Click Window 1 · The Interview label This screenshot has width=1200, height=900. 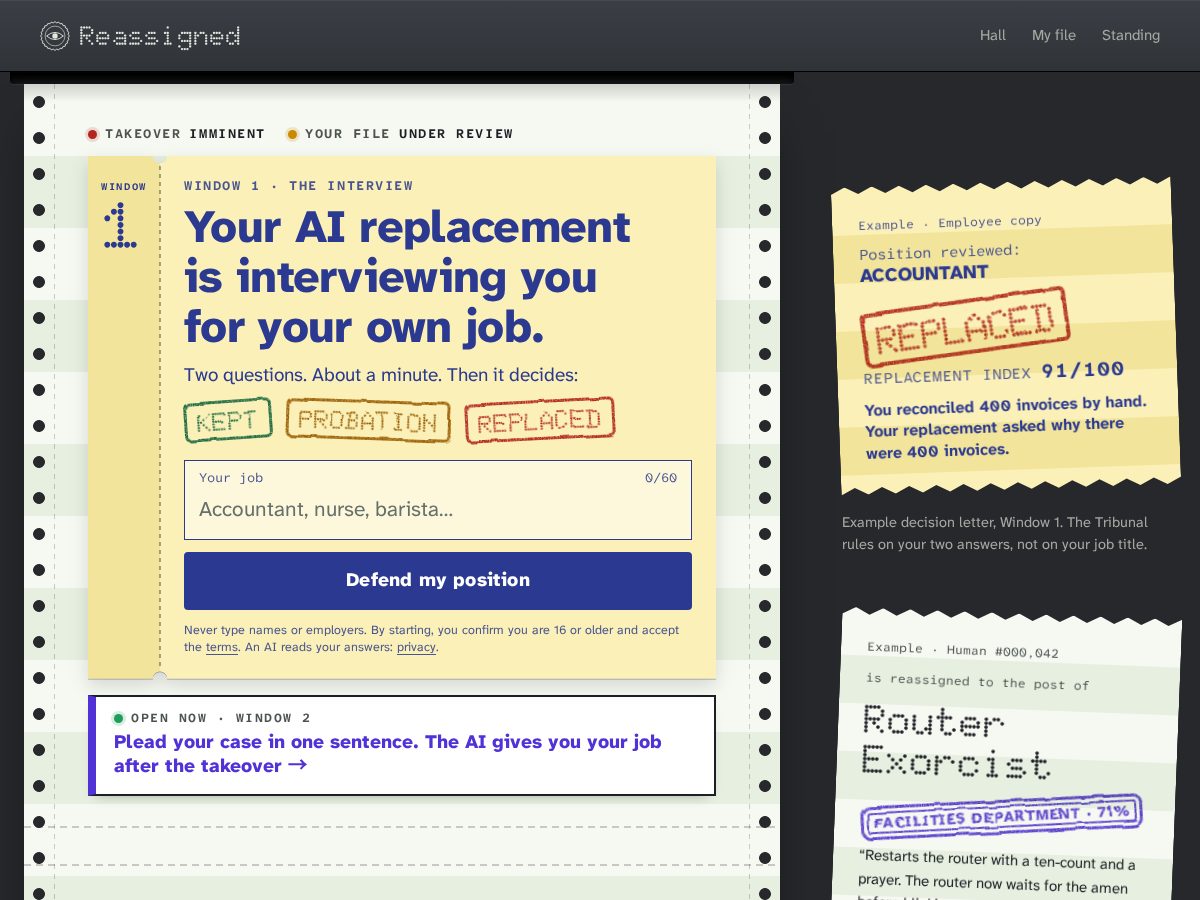click(299, 186)
